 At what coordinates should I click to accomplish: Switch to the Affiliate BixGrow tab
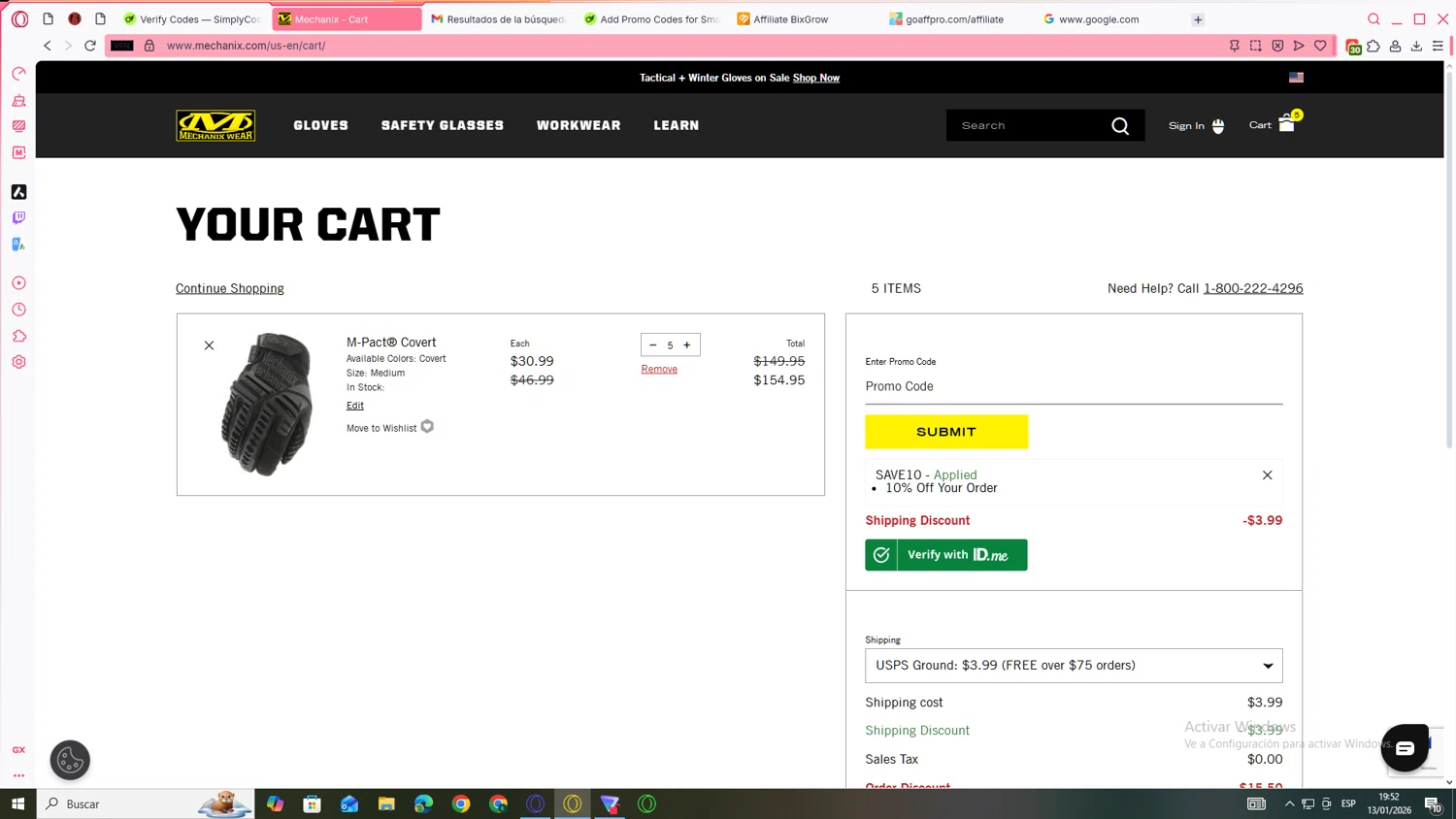[x=805, y=19]
